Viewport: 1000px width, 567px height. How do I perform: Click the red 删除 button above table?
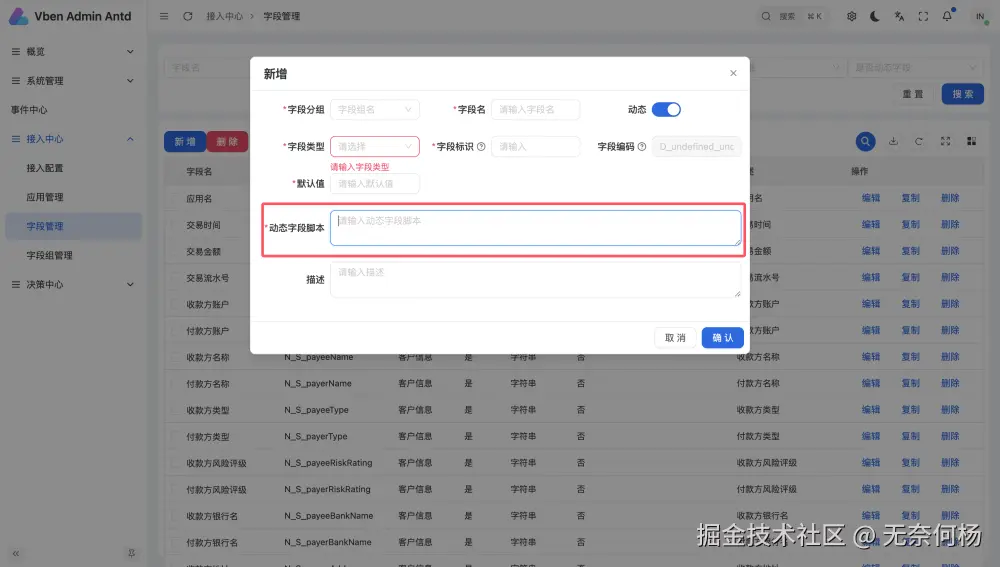click(227, 142)
